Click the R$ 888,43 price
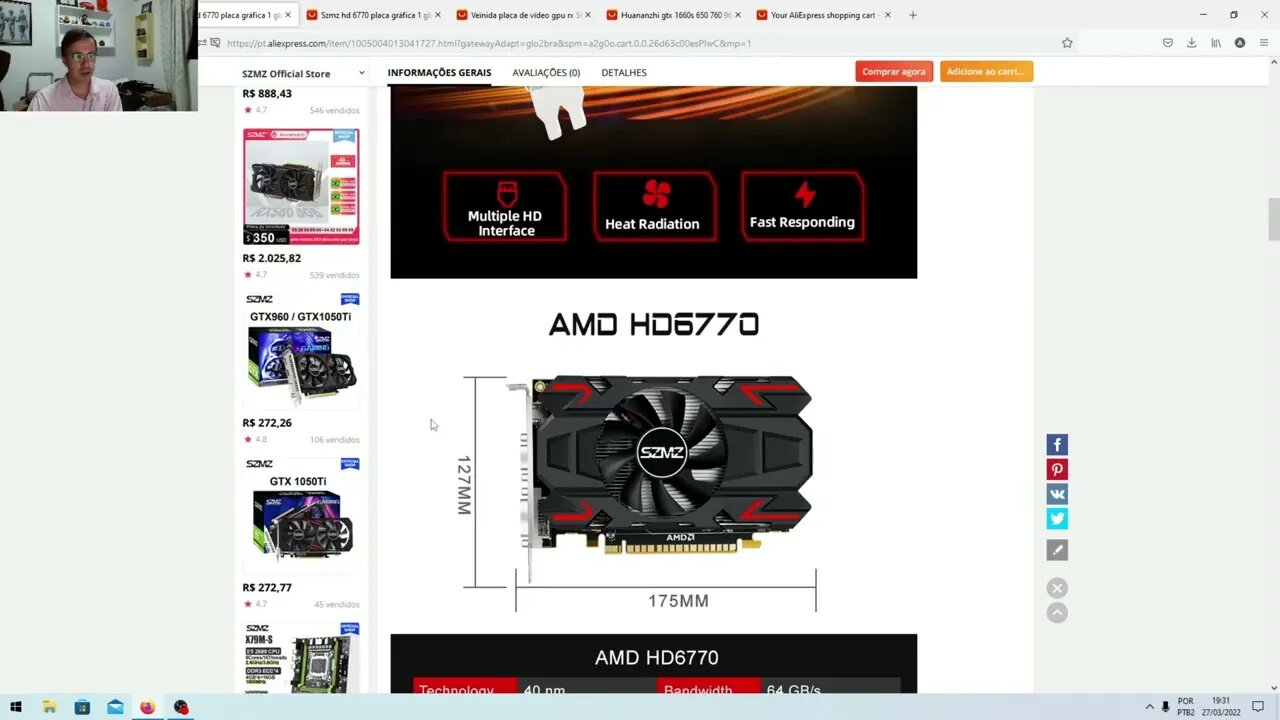This screenshot has width=1280, height=720. 267,93
